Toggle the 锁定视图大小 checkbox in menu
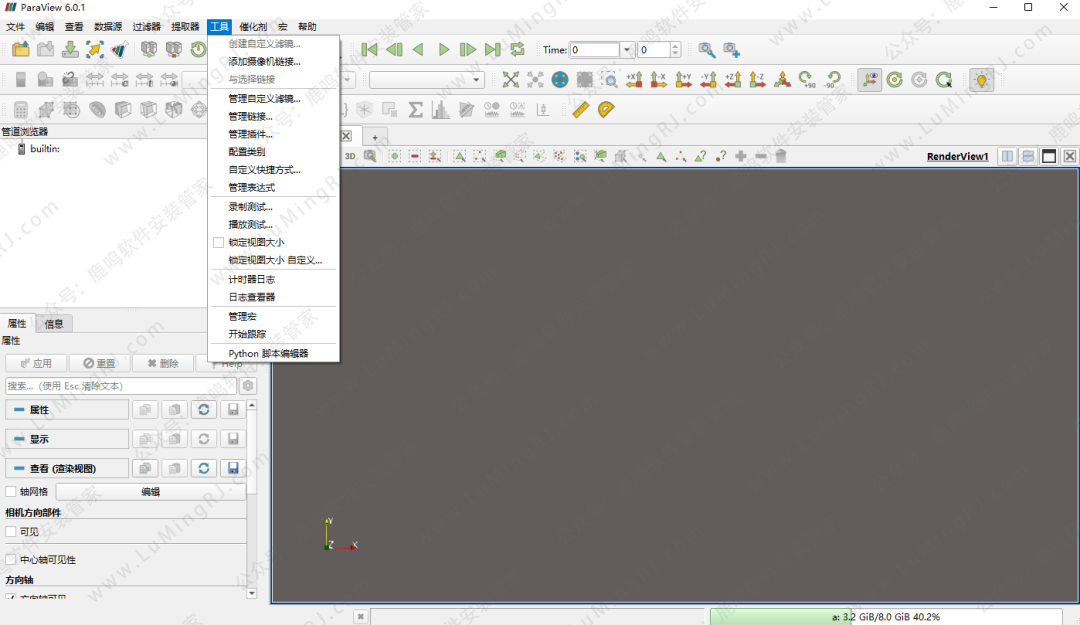This screenshot has height=625, width=1080. [219, 242]
